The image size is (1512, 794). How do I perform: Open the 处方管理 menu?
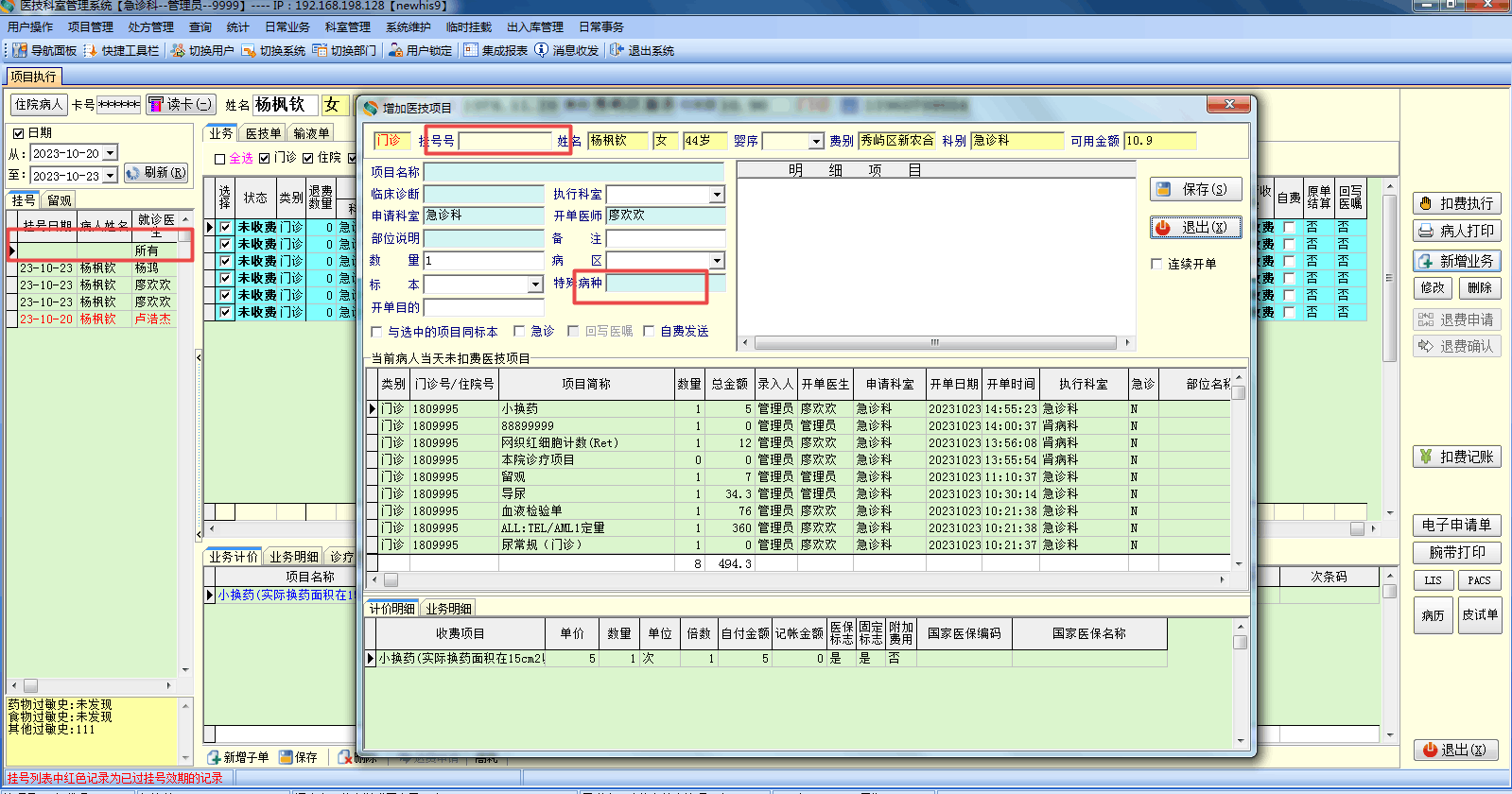click(x=151, y=27)
